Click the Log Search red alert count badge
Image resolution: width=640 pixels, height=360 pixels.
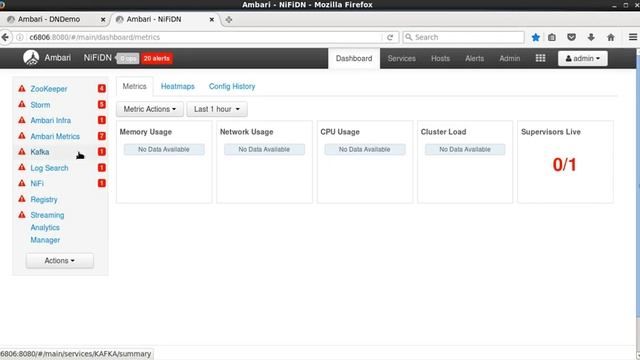tap(102, 168)
